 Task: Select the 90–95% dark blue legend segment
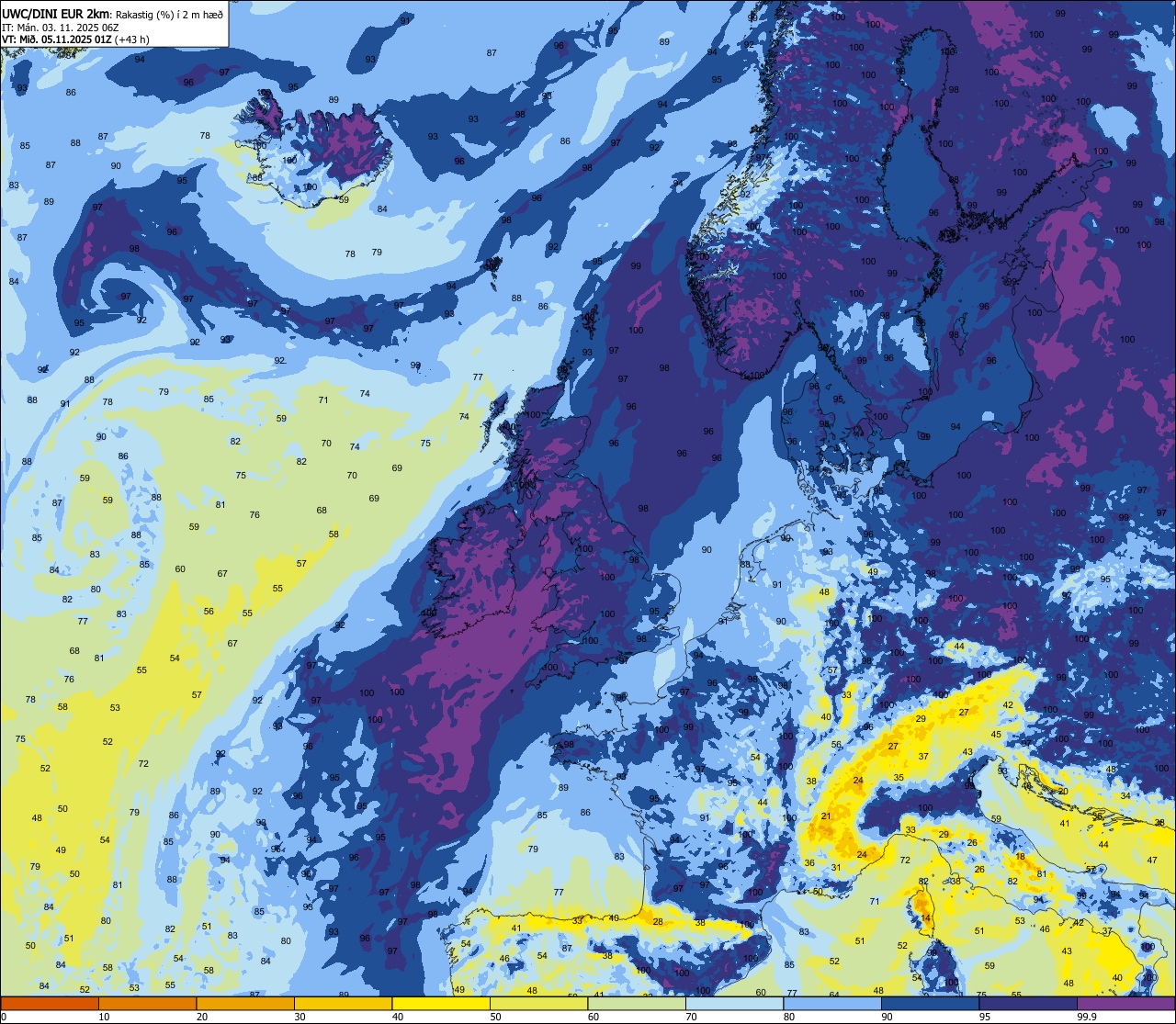(x=930, y=1003)
